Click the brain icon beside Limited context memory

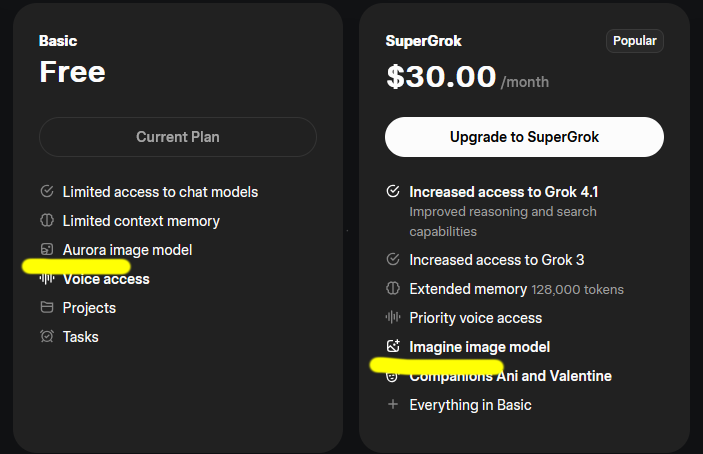(x=46, y=220)
